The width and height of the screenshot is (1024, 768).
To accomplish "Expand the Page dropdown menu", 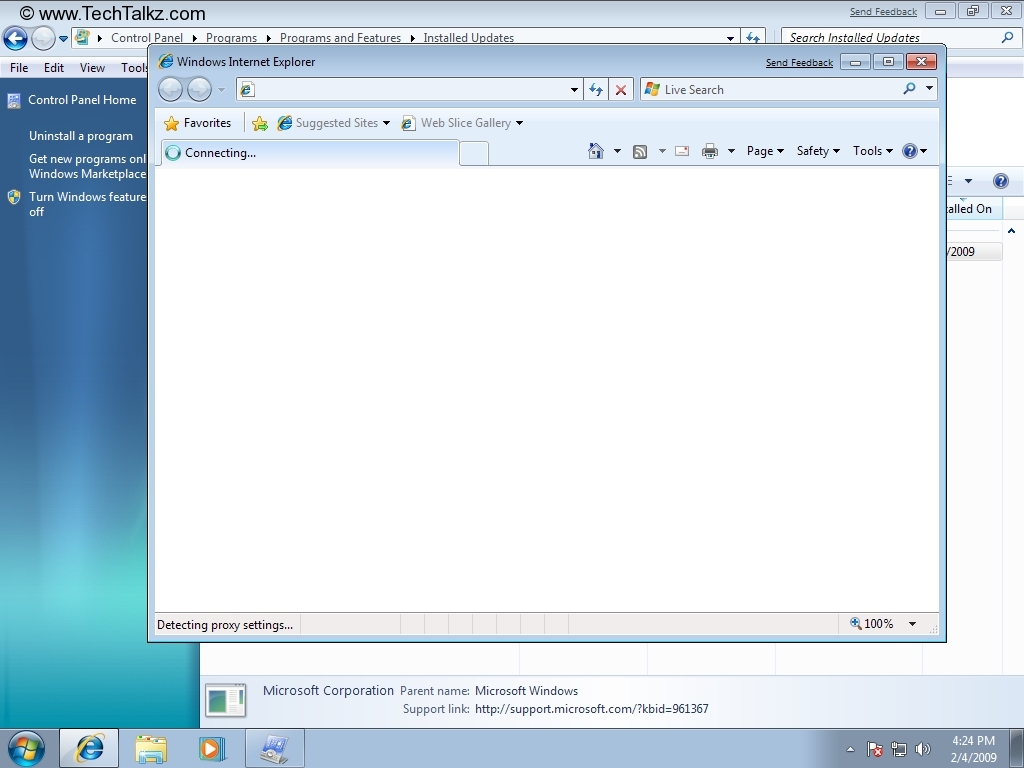I will (x=765, y=151).
